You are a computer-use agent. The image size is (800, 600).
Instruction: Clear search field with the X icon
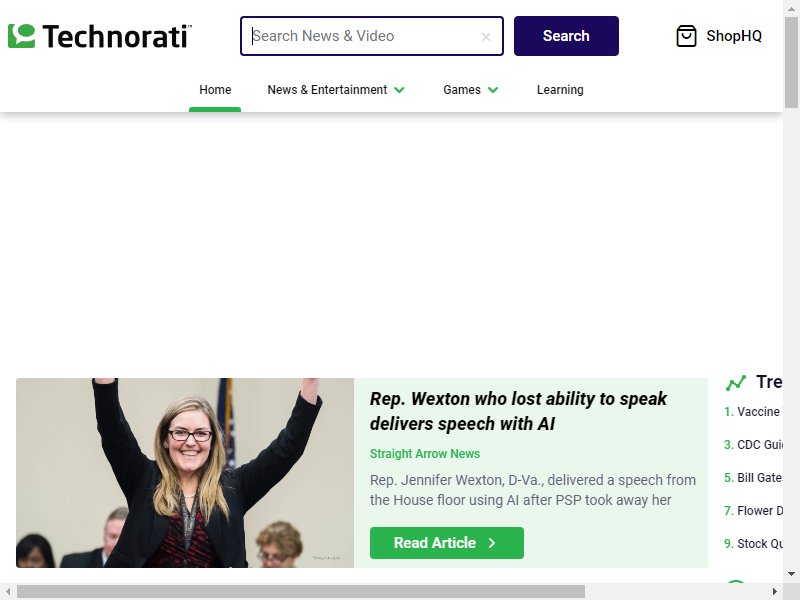486,37
